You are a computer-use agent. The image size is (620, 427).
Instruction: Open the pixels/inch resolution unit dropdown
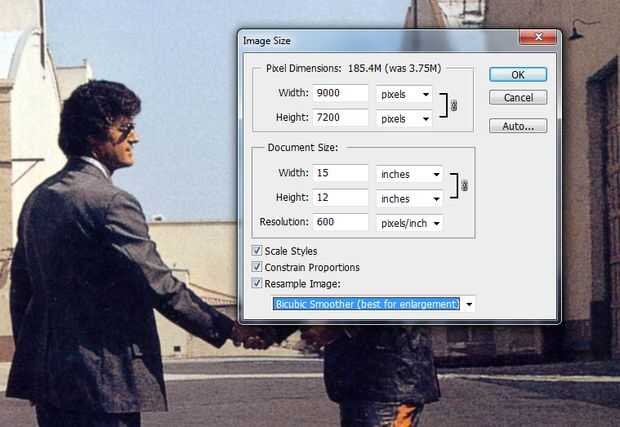point(409,223)
